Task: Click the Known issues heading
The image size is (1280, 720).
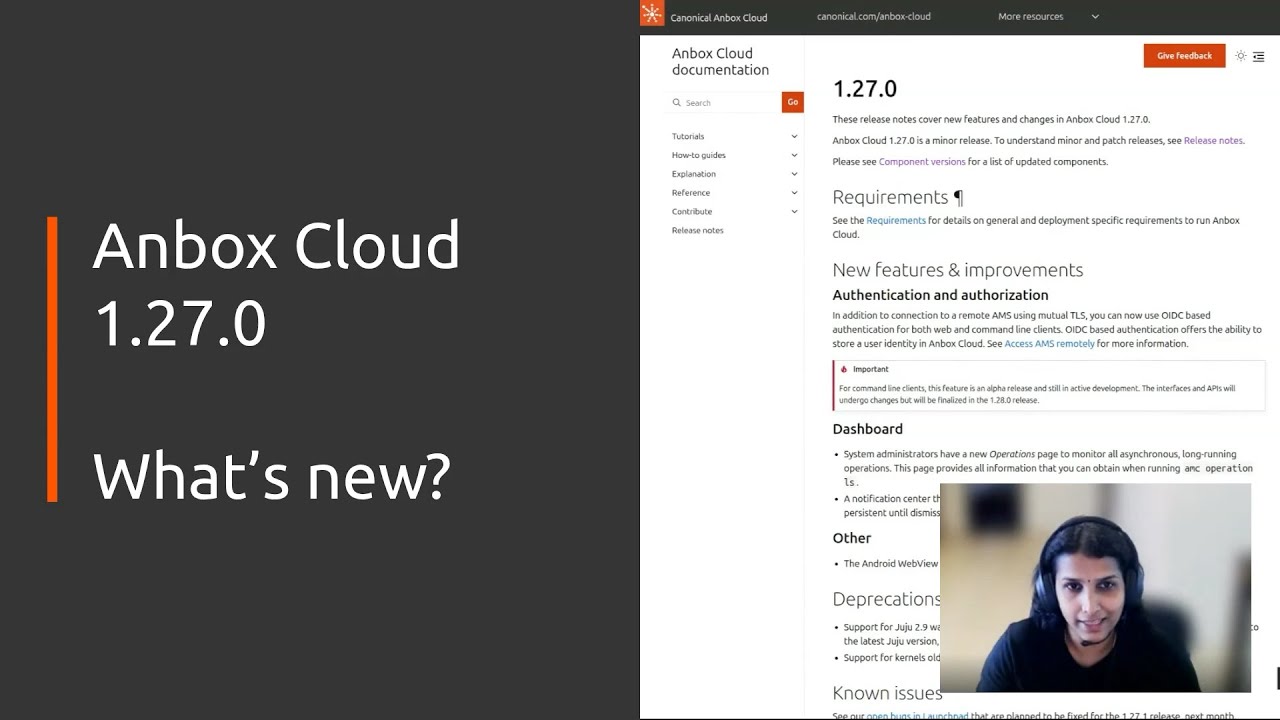Action: coord(887,693)
